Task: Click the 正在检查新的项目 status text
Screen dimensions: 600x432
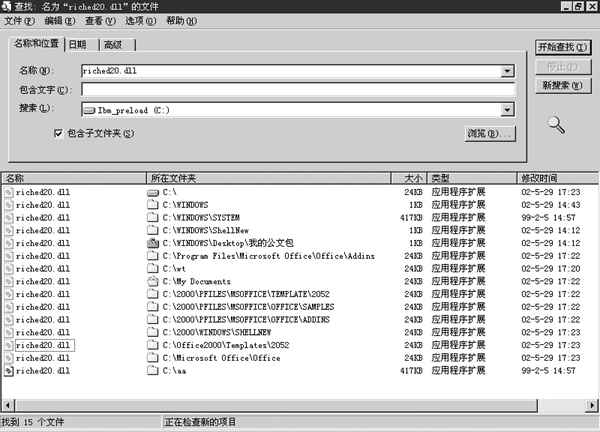Action: [x=200, y=422]
